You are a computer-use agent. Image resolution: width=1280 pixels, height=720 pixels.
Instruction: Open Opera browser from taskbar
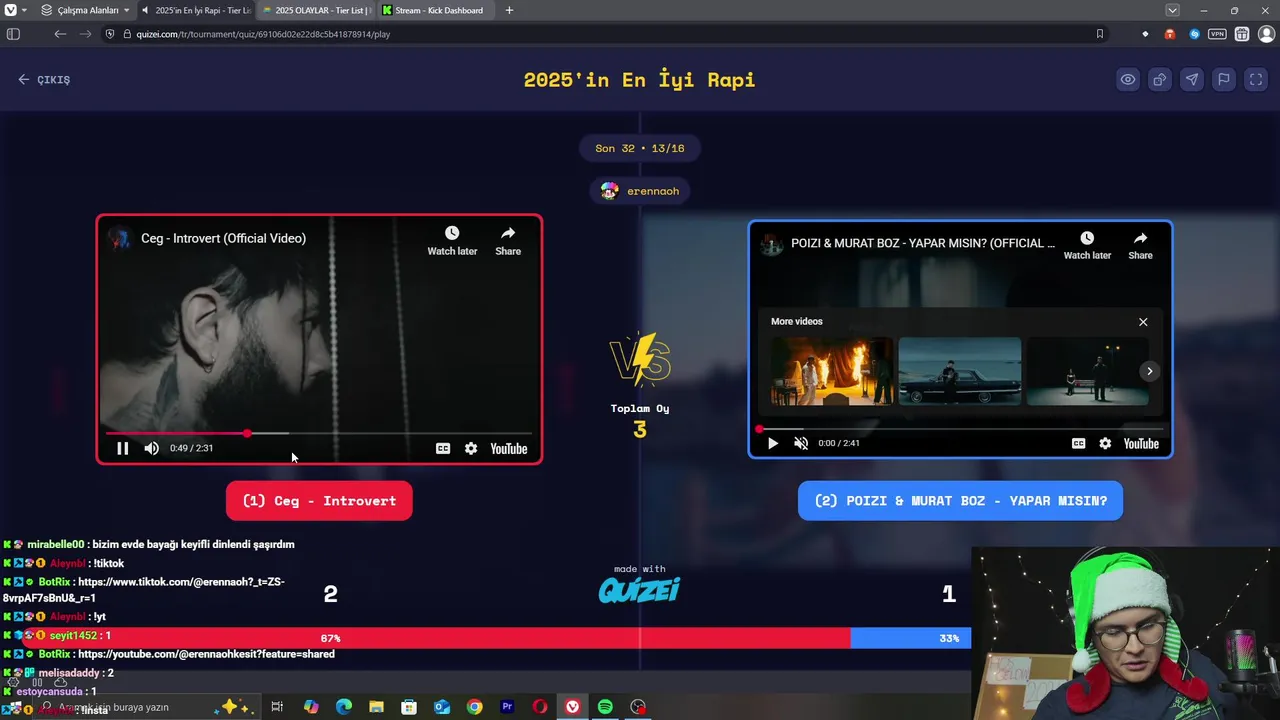[x=540, y=707]
